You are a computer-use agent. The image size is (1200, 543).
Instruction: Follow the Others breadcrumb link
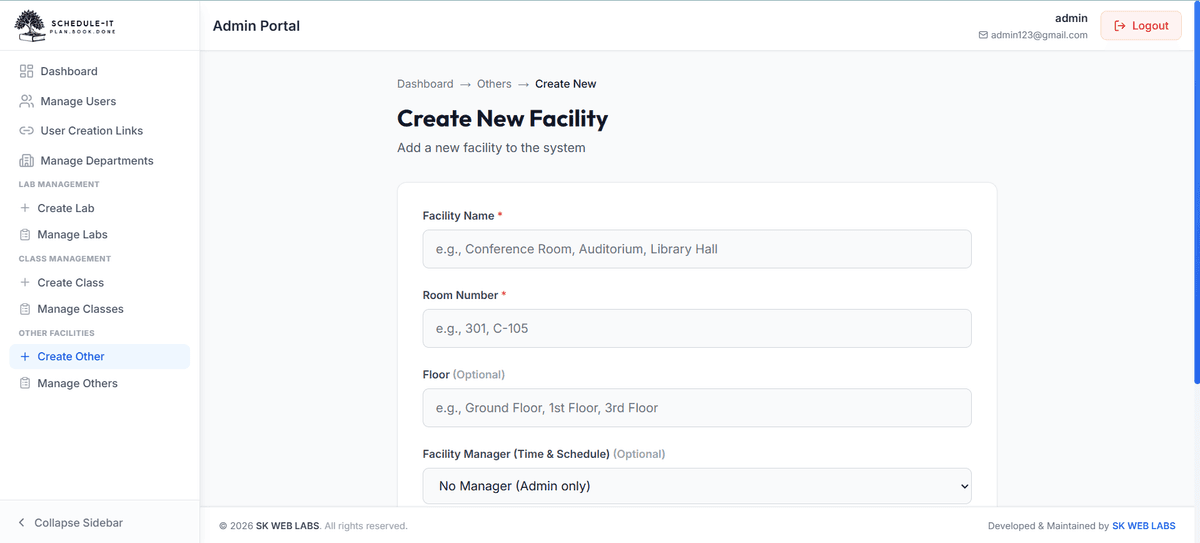click(494, 84)
